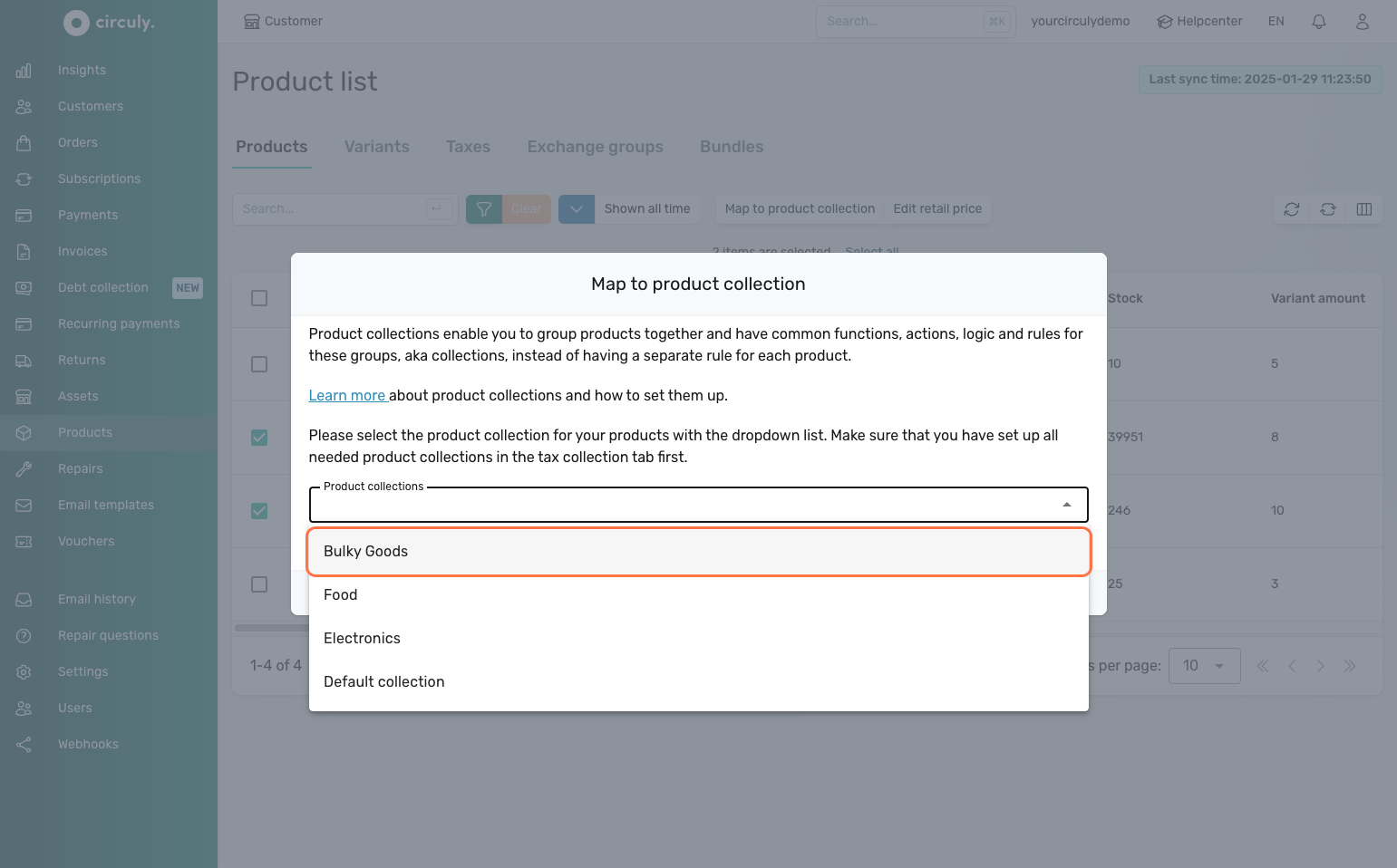Switch to the Taxes tab
Viewport: 1397px width, 868px height.
(x=468, y=147)
